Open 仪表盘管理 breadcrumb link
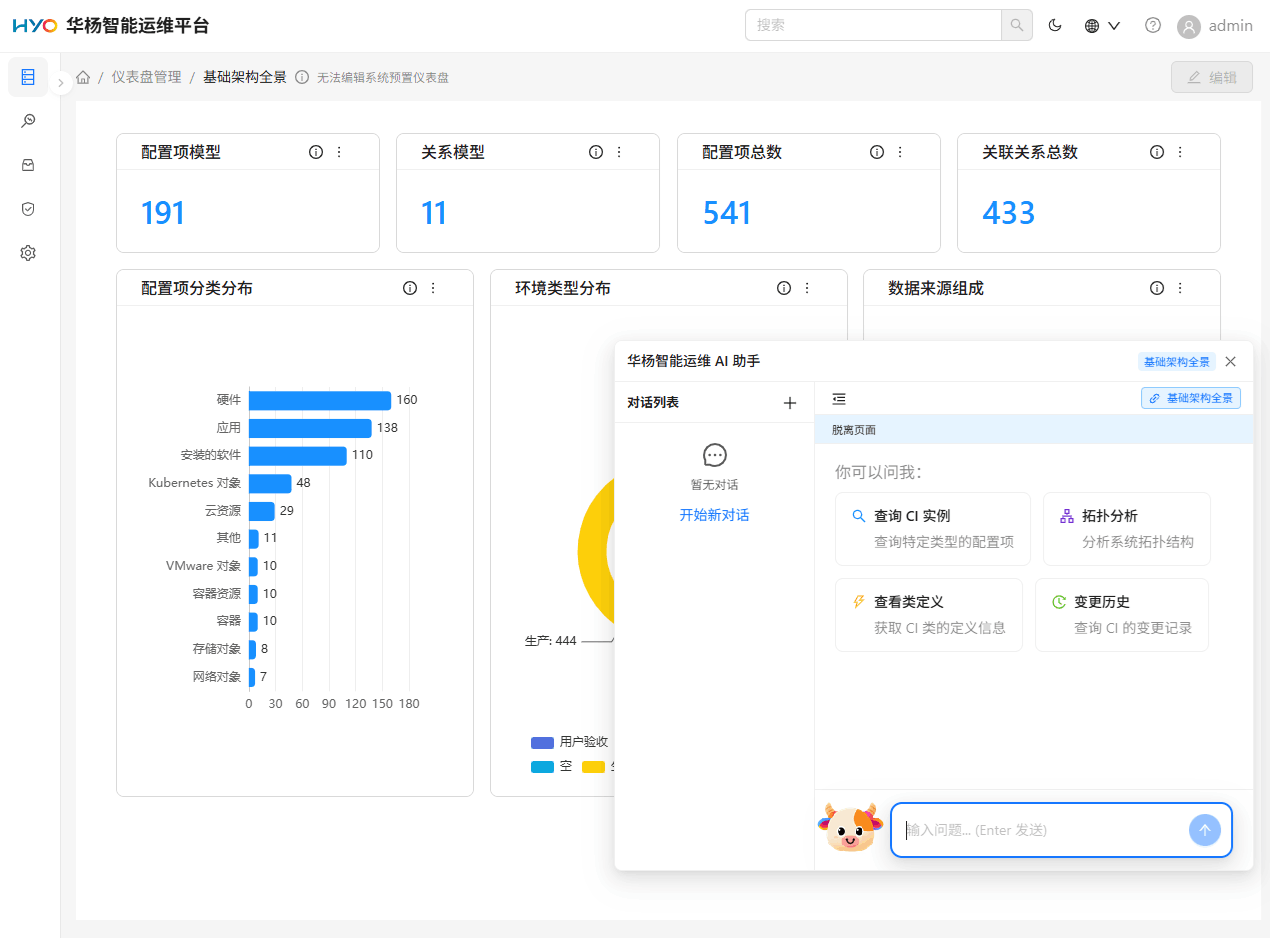Image resolution: width=1270 pixels, height=938 pixels. (146, 77)
